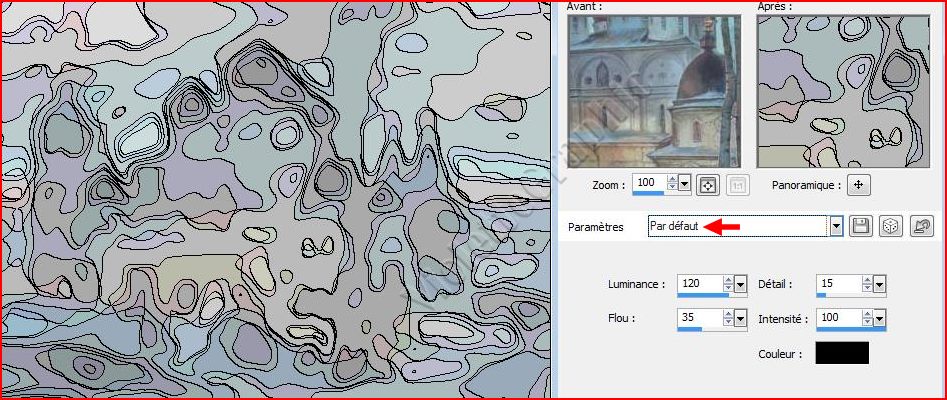The width and height of the screenshot is (947, 400).
Task: Click the reset to default icon
Action: point(921,227)
